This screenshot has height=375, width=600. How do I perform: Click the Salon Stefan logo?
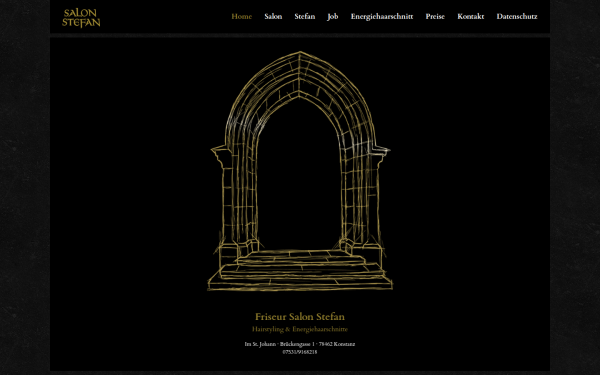pyautogui.click(x=81, y=18)
